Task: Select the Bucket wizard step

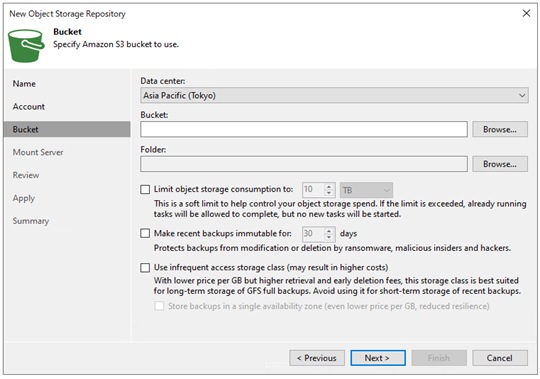Action: 67,129
